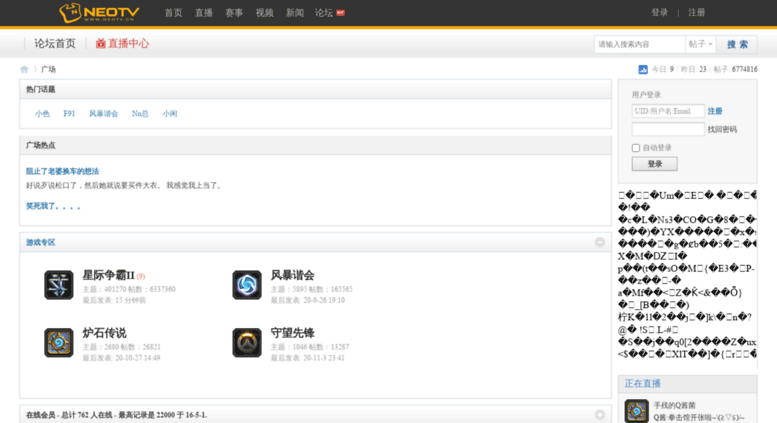Open the Overwatch (守望先锋) forum icon

(247, 343)
